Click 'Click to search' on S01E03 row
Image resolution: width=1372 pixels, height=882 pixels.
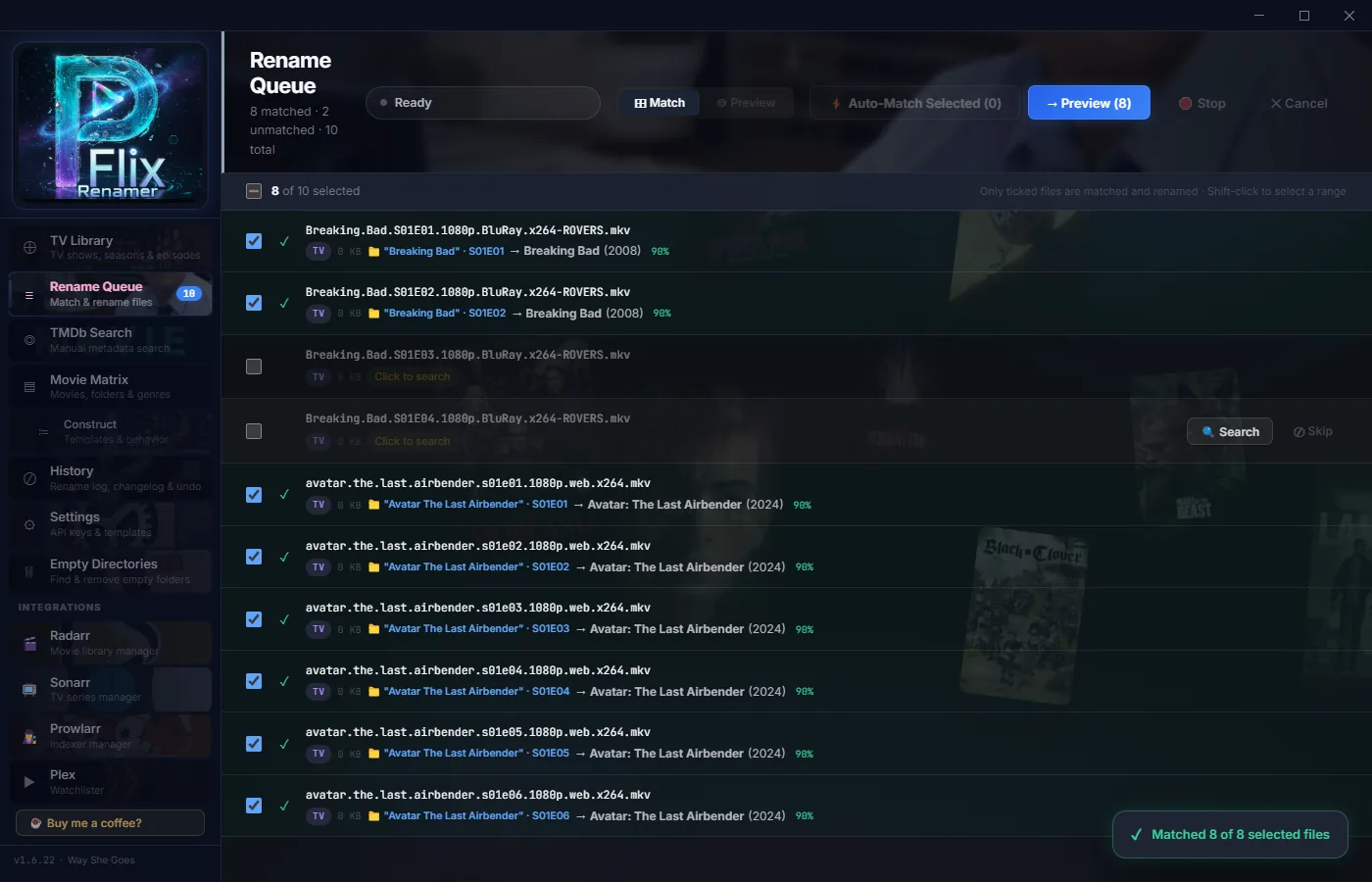(x=413, y=377)
